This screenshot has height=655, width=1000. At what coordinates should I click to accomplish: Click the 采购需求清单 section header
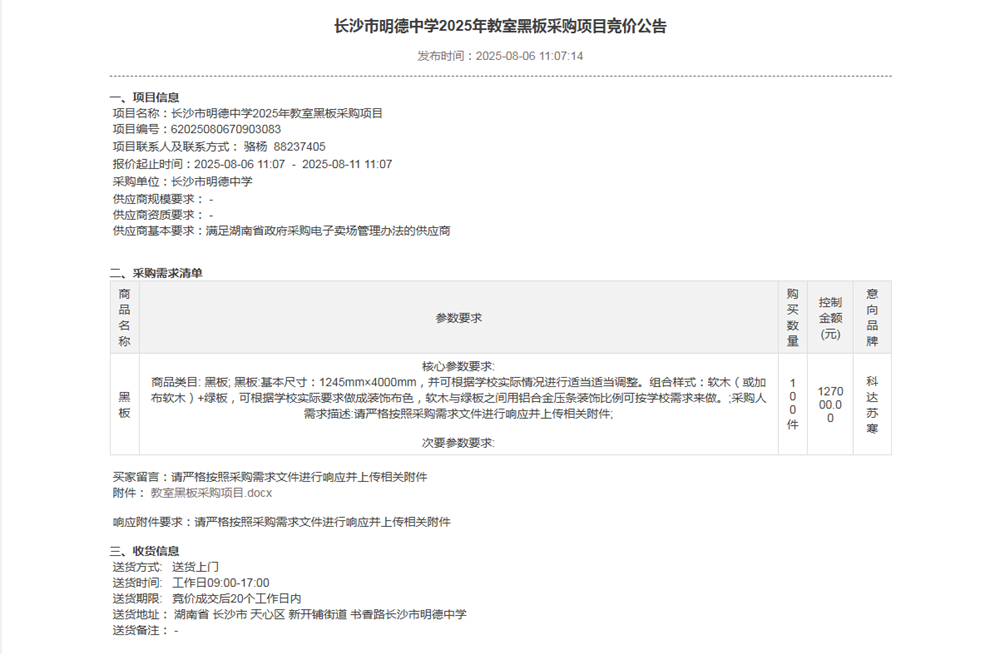point(157,270)
